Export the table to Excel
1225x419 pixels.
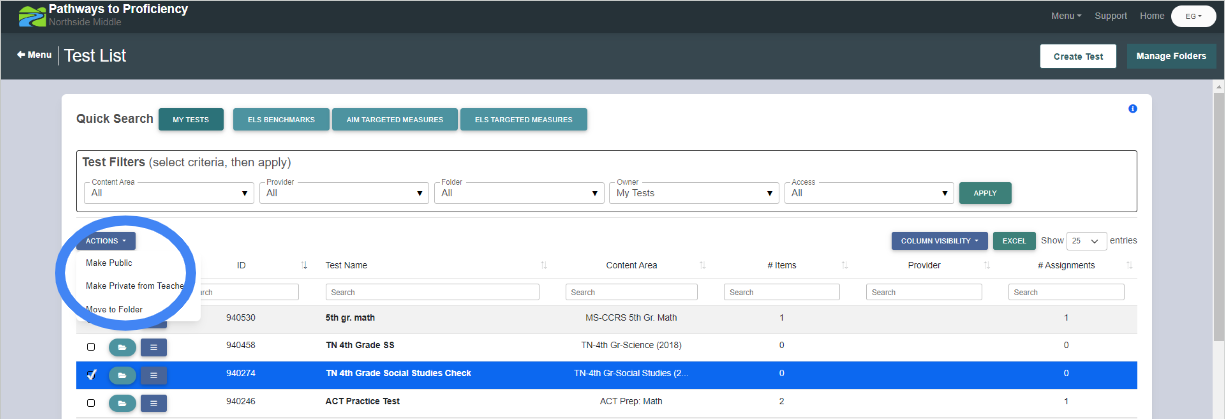point(1014,241)
